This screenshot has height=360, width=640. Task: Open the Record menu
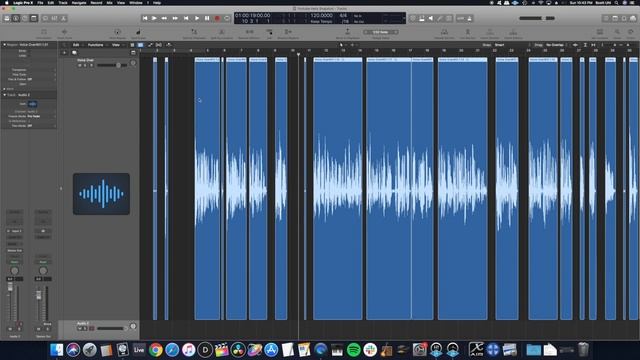(96, 3)
